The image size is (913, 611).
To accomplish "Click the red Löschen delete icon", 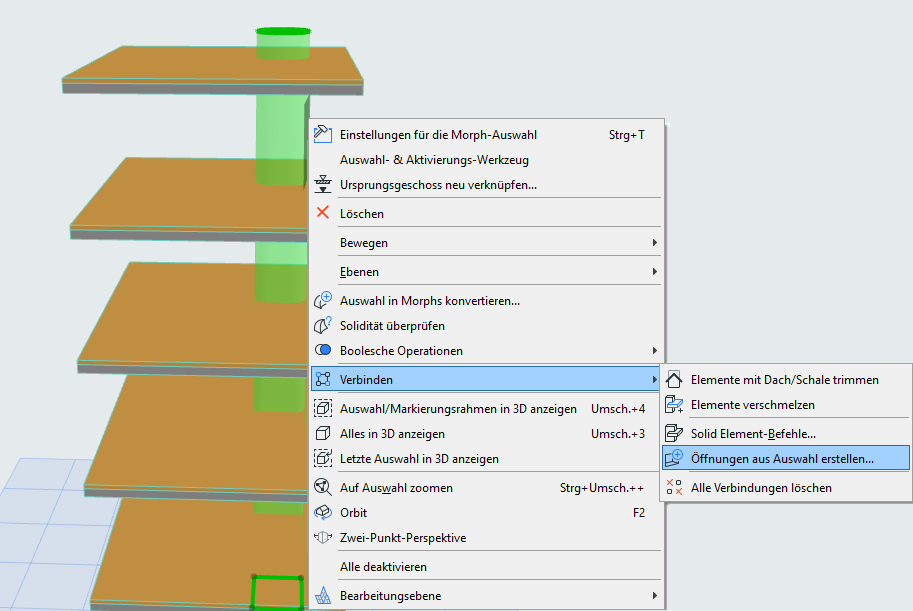I will tap(323, 213).
